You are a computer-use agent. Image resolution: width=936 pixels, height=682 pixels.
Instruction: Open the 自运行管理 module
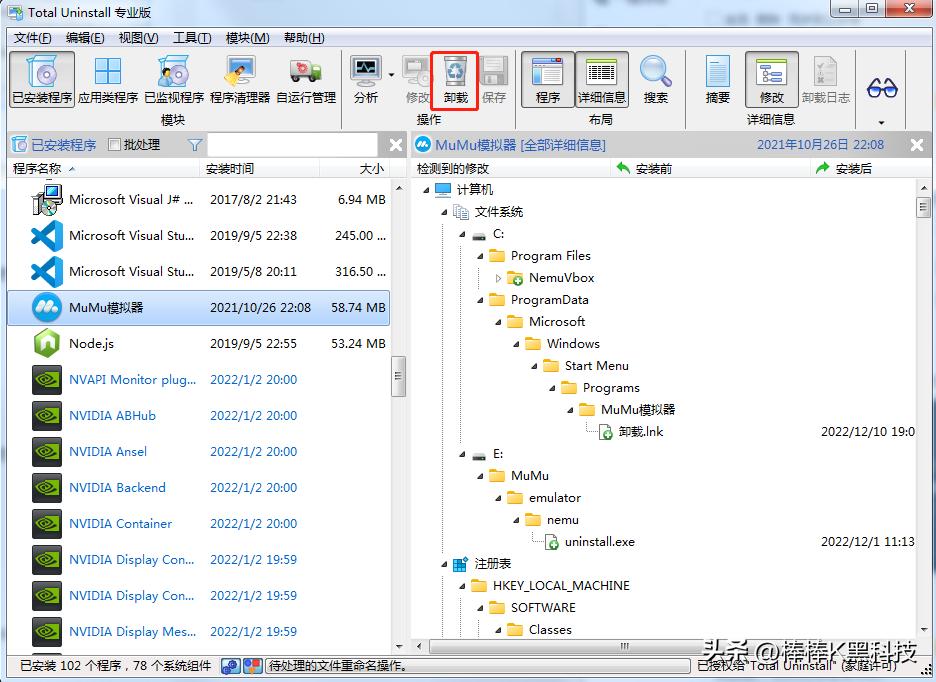[x=306, y=79]
